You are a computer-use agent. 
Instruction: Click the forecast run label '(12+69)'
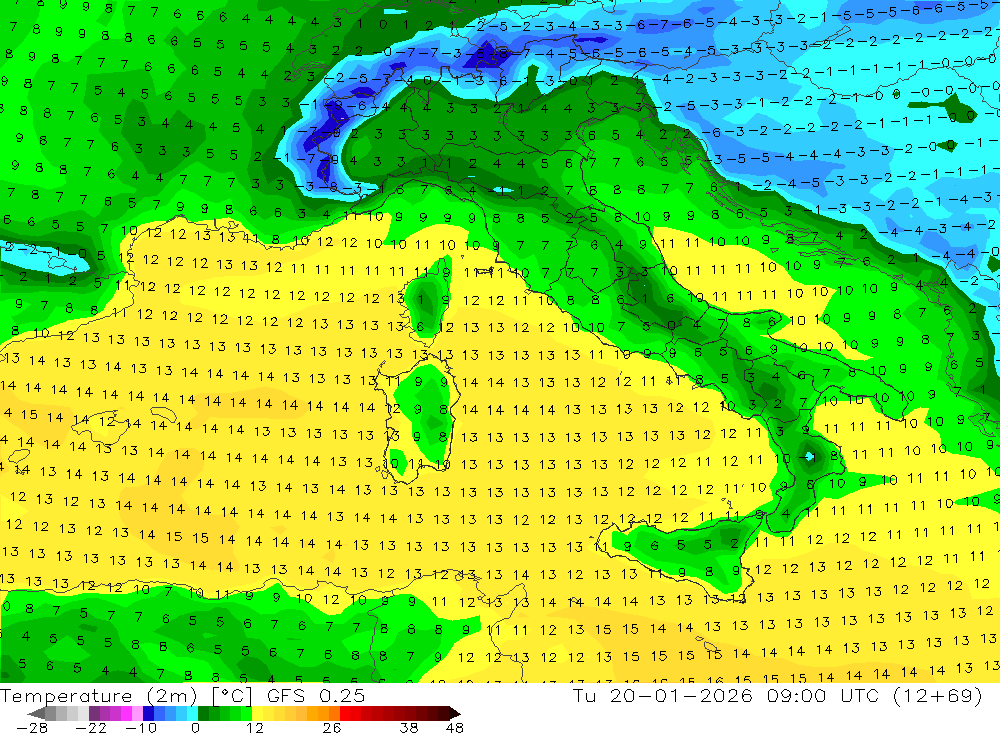938,695
